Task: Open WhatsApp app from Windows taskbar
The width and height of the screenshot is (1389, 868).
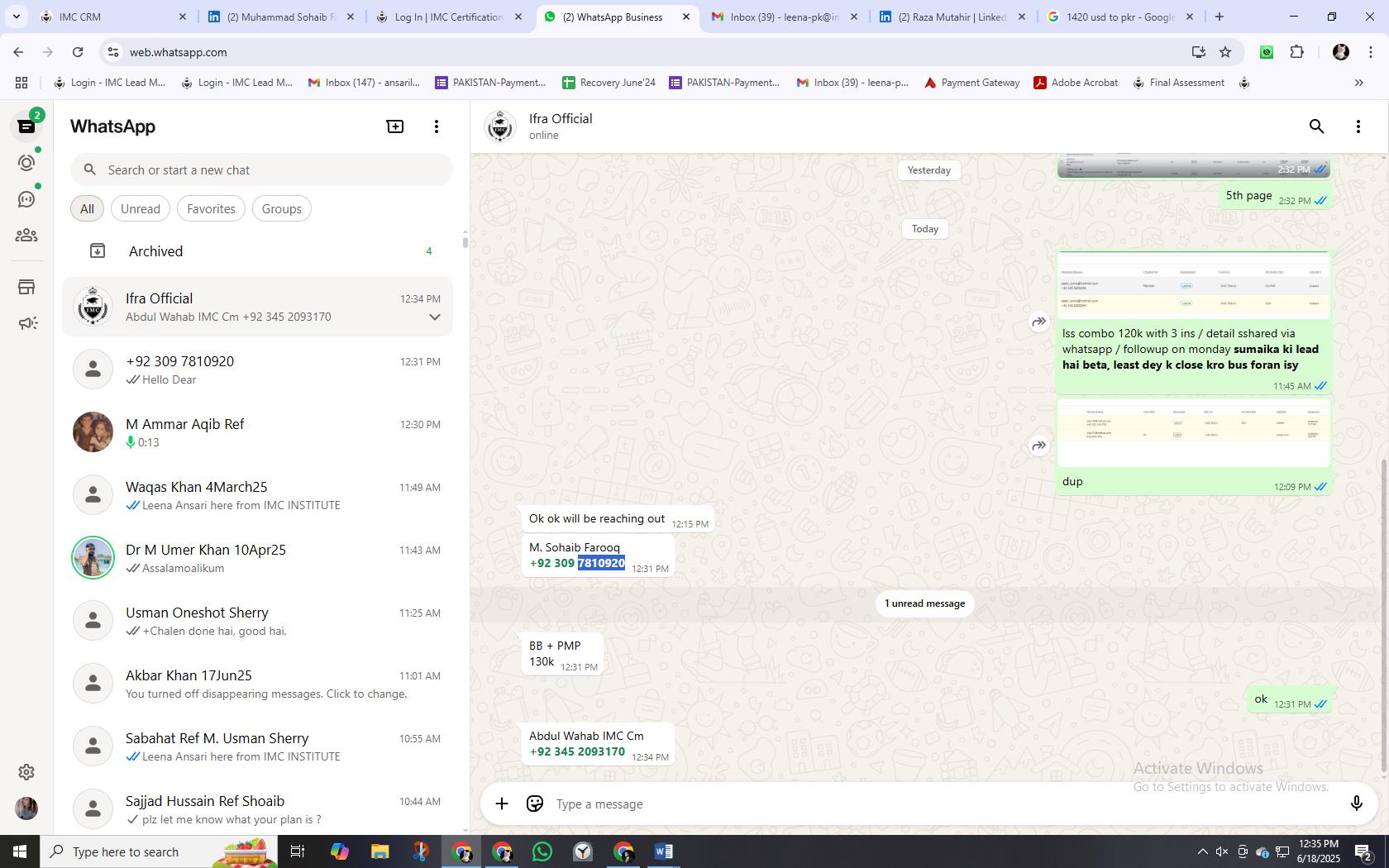Action: click(x=542, y=852)
